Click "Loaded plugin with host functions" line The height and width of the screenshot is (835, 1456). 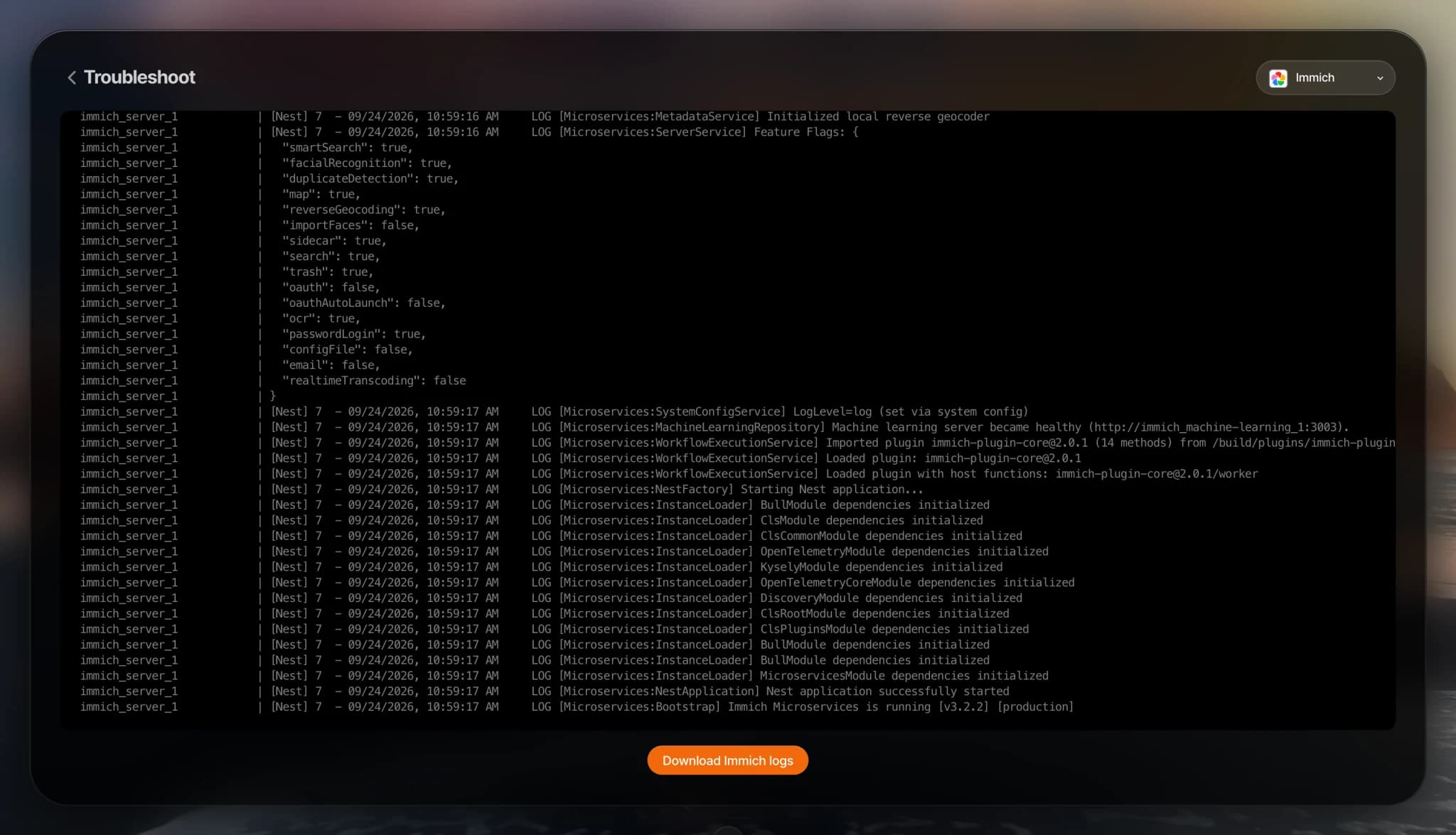pos(669,474)
